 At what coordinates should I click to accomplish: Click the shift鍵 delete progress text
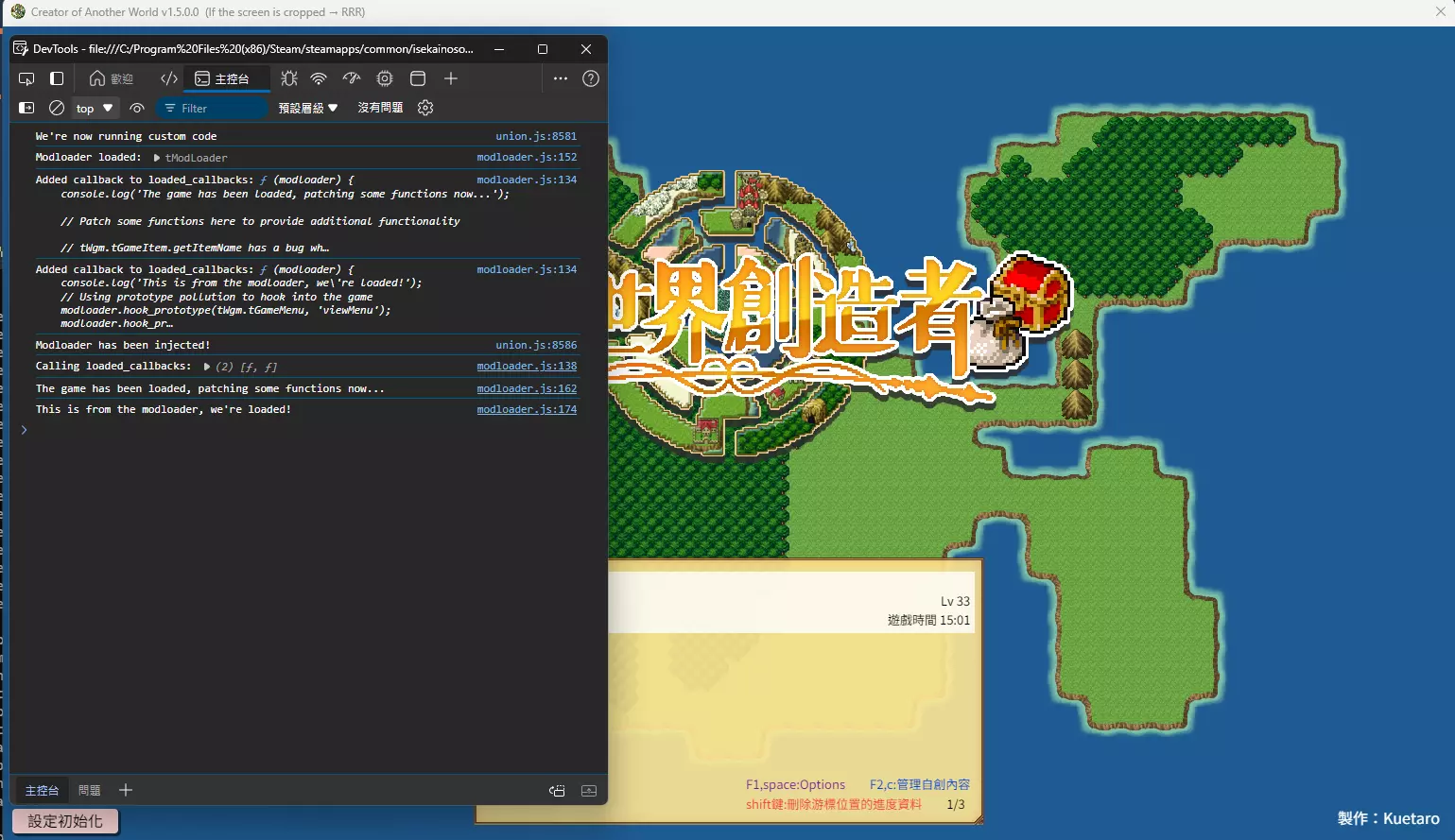coord(834,804)
